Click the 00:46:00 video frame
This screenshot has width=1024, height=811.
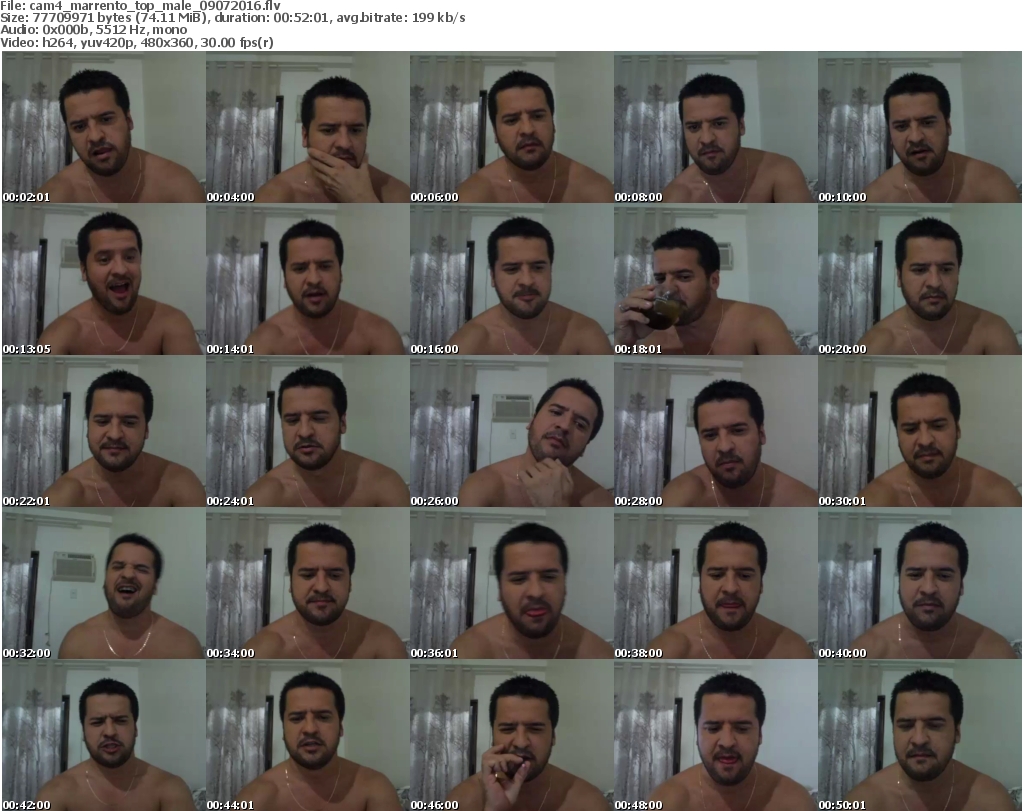click(x=511, y=735)
